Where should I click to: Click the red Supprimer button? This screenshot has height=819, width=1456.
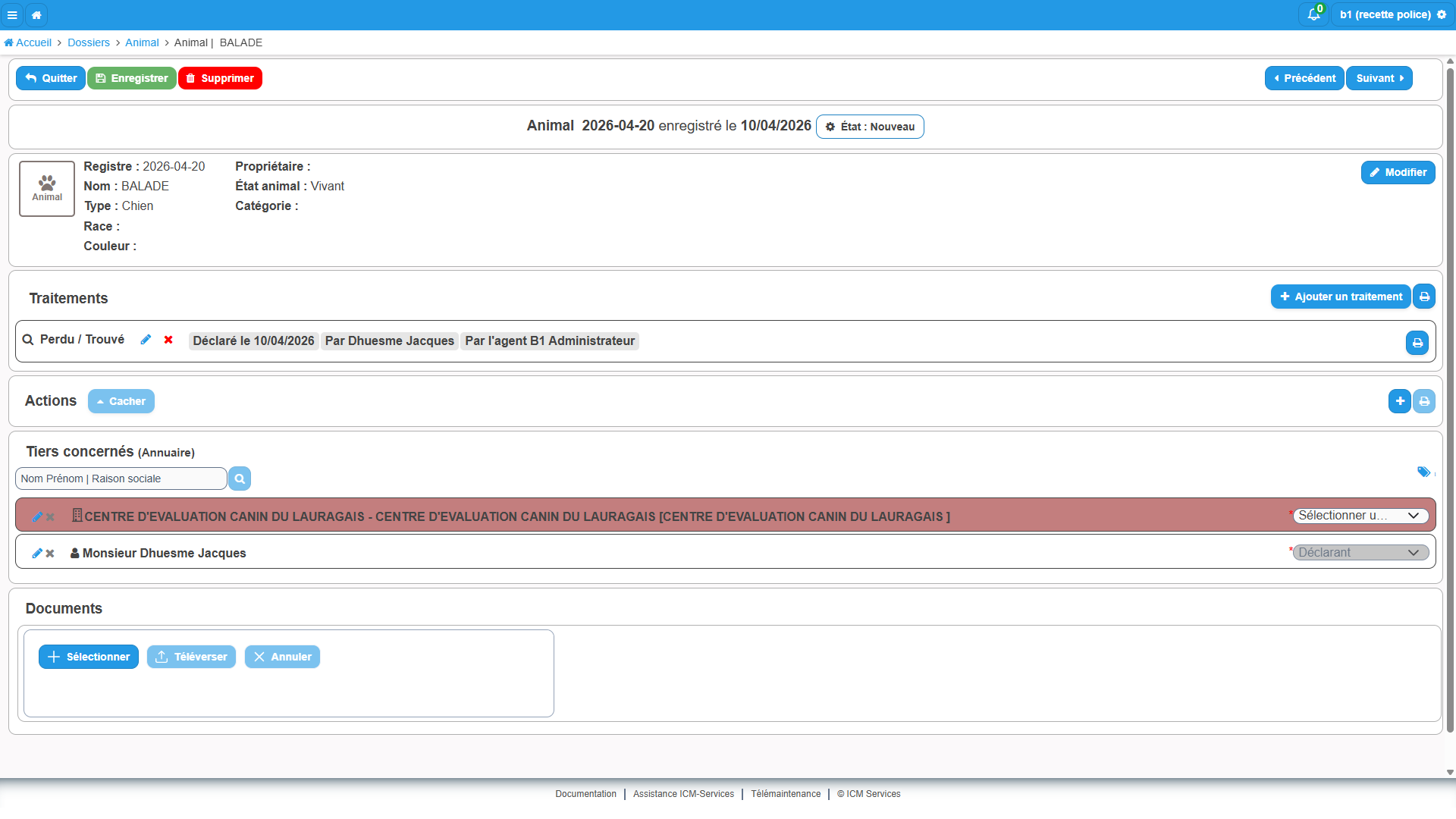(x=220, y=78)
